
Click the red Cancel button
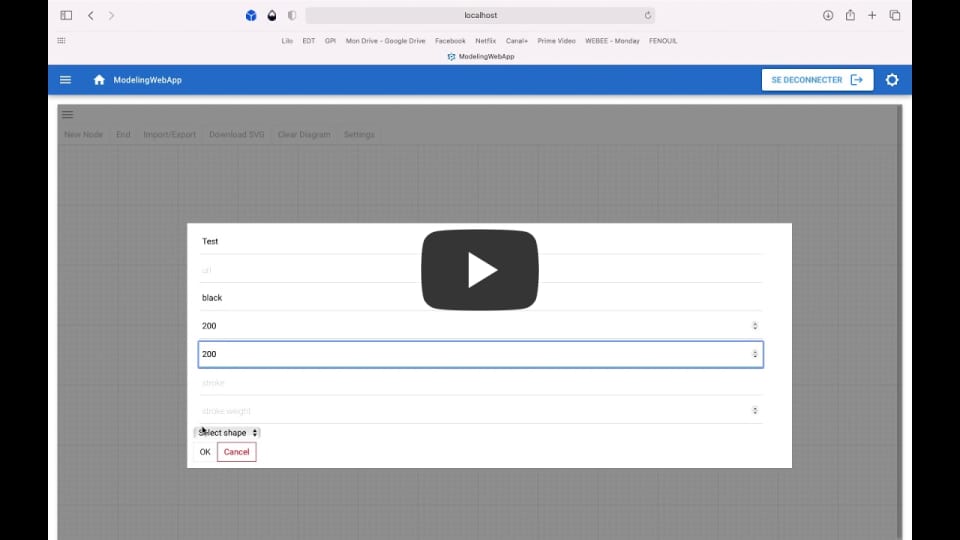click(236, 452)
